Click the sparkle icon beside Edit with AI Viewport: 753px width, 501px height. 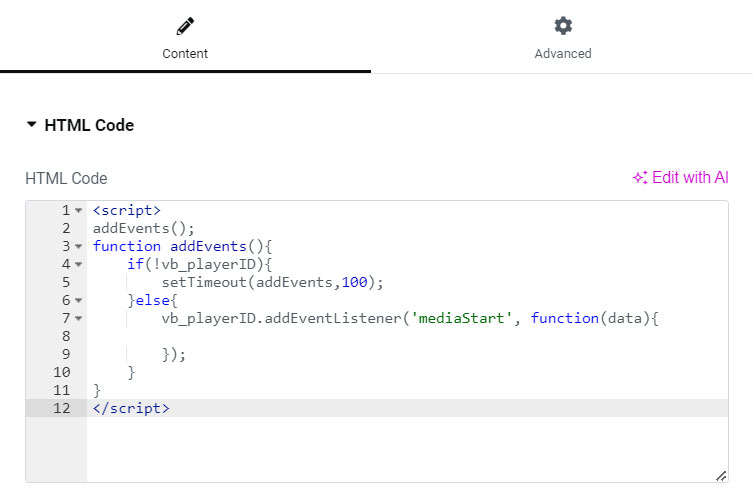click(x=640, y=178)
